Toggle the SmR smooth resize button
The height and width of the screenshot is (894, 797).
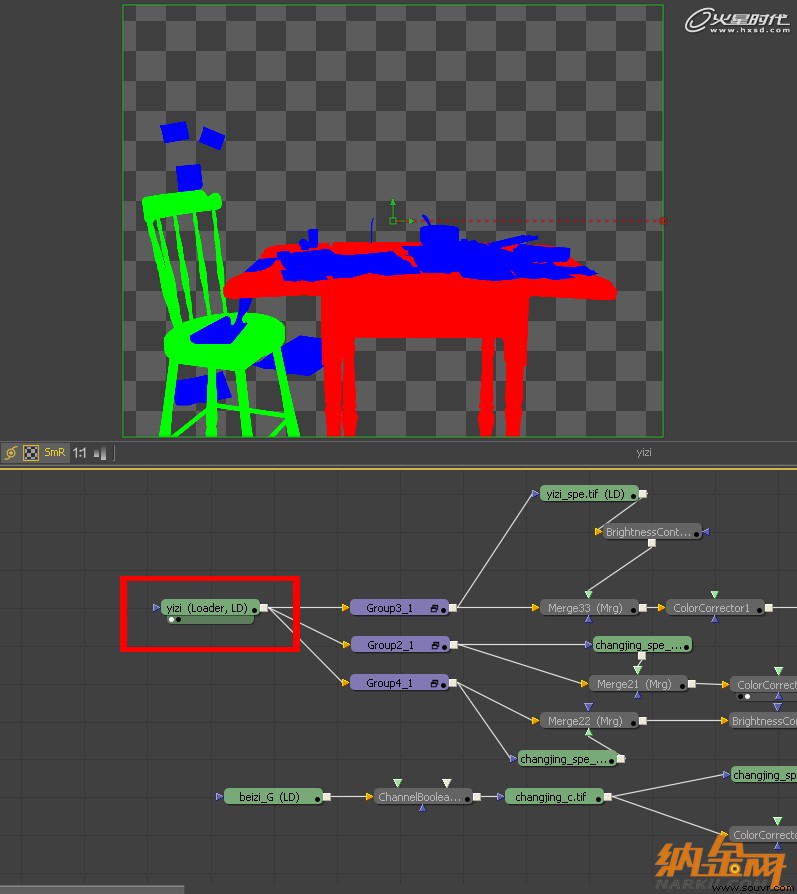click(55, 452)
